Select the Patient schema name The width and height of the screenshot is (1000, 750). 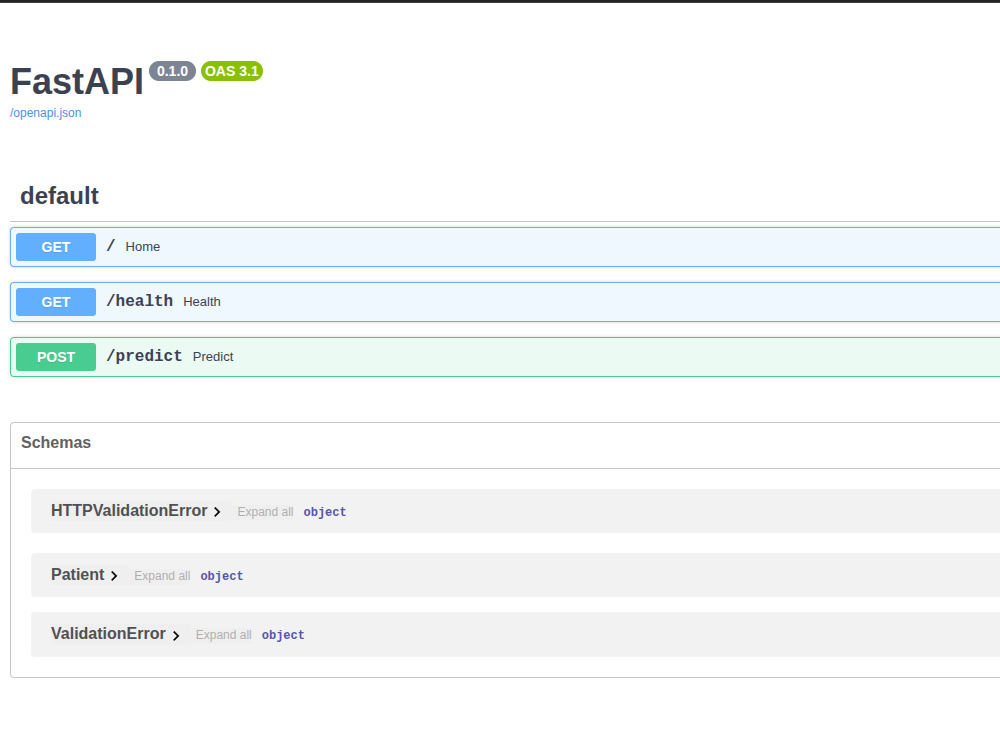(x=77, y=574)
